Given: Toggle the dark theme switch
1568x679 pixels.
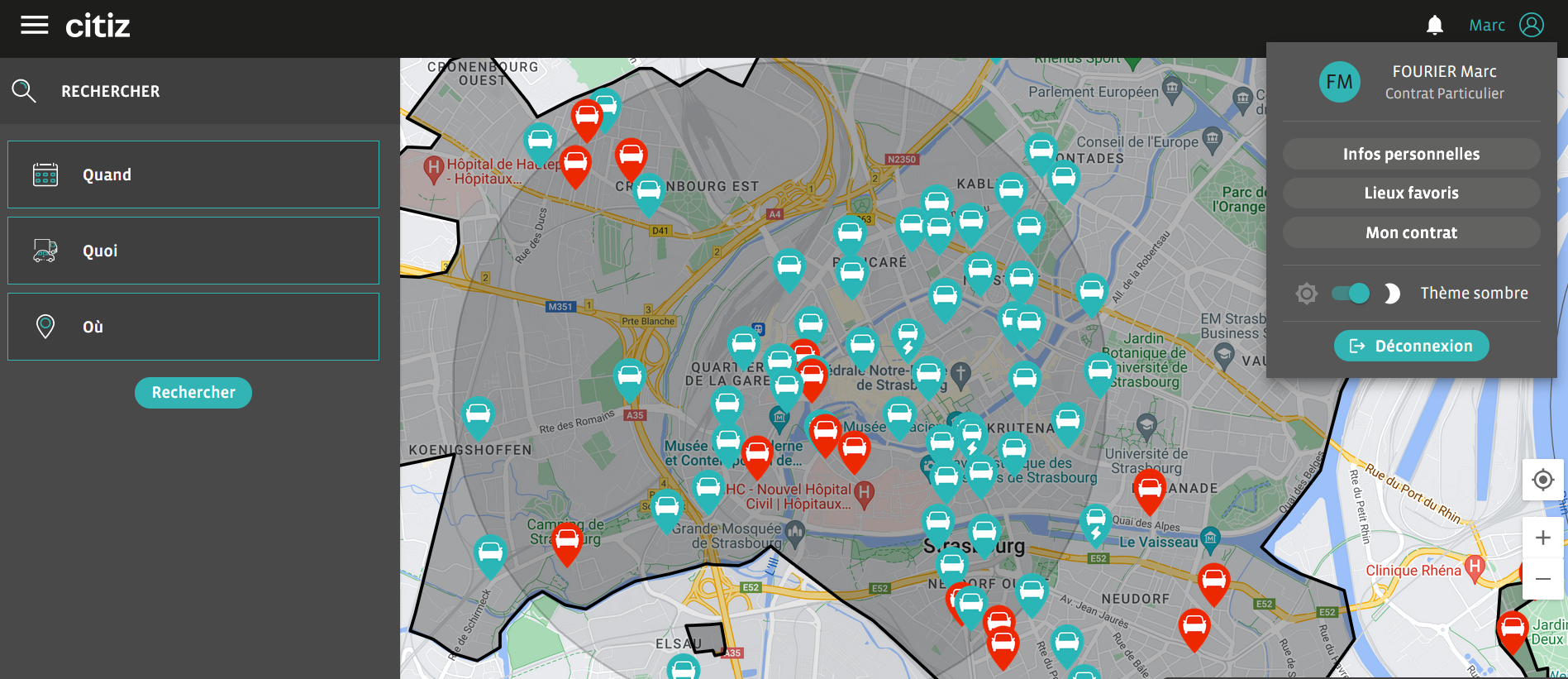Looking at the screenshot, I should click(x=1351, y=293).
